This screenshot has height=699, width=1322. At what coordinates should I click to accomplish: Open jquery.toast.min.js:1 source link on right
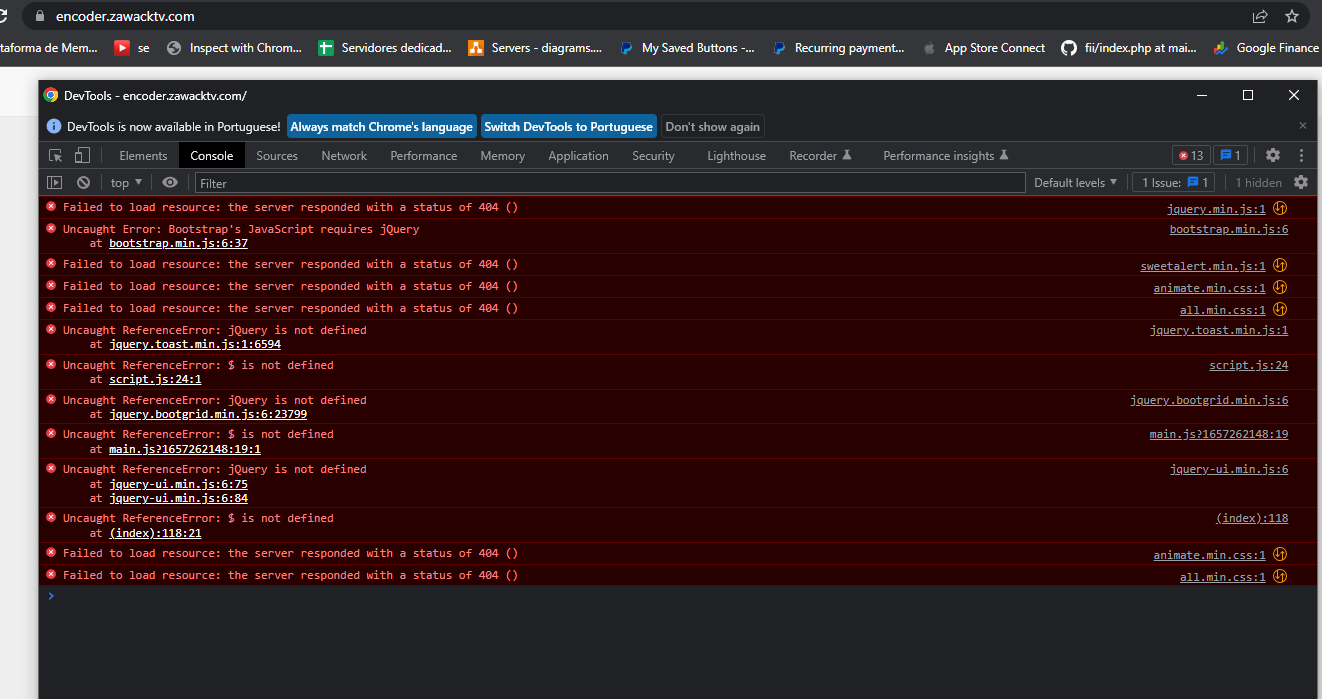coord(1219,330)
